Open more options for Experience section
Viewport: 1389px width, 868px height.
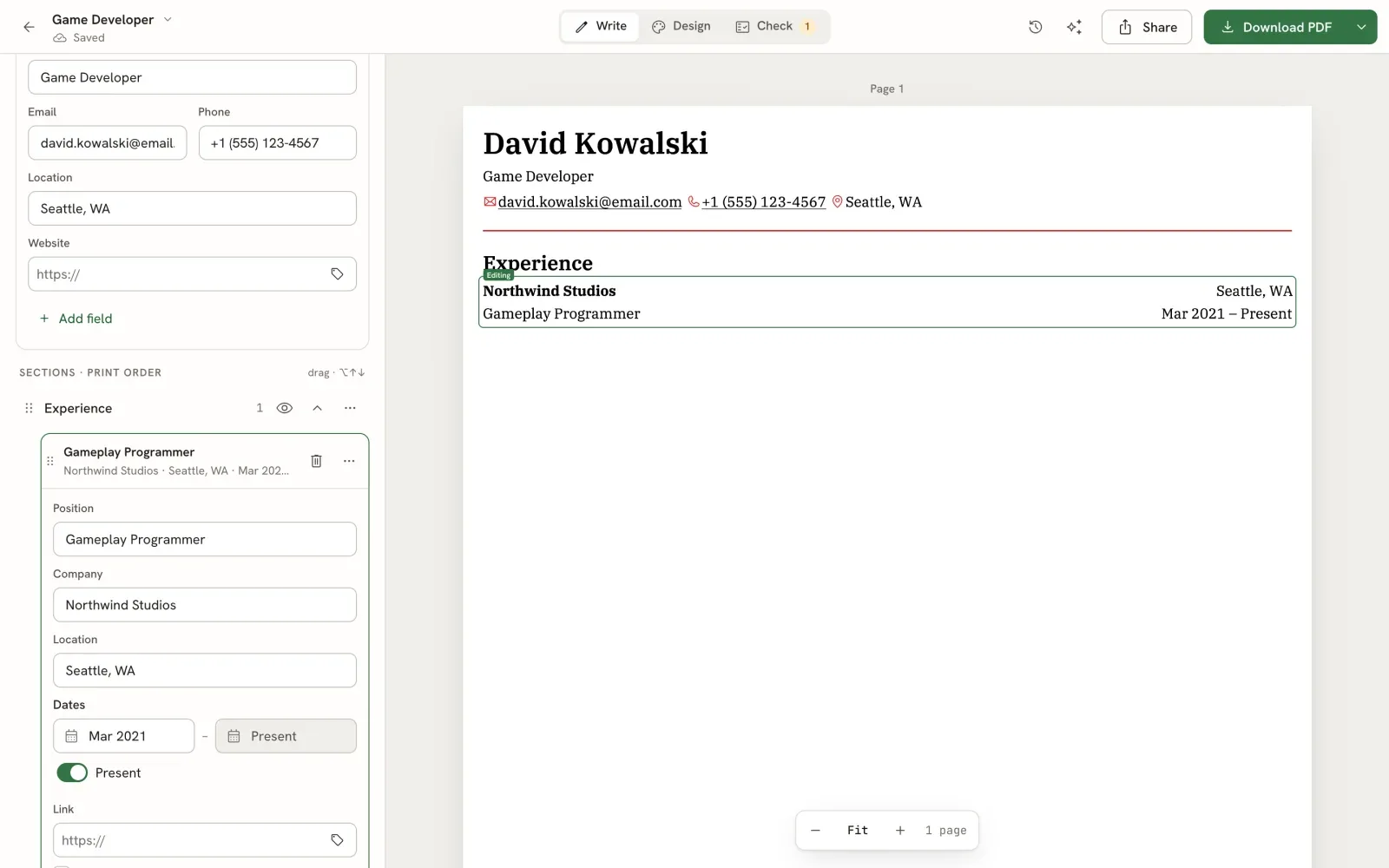(350, 408)
